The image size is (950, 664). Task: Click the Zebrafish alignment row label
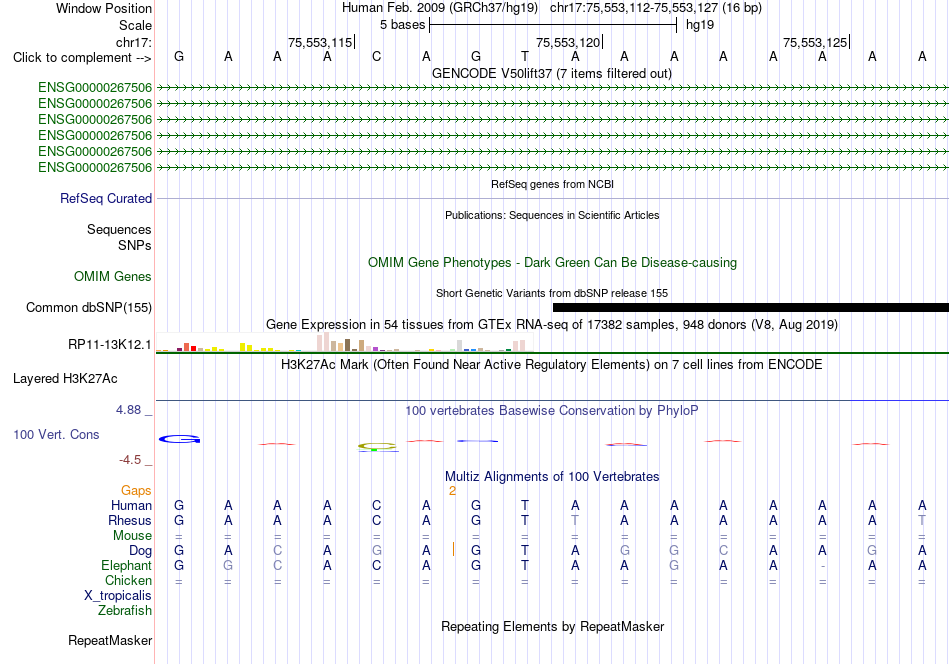point(125,610)
